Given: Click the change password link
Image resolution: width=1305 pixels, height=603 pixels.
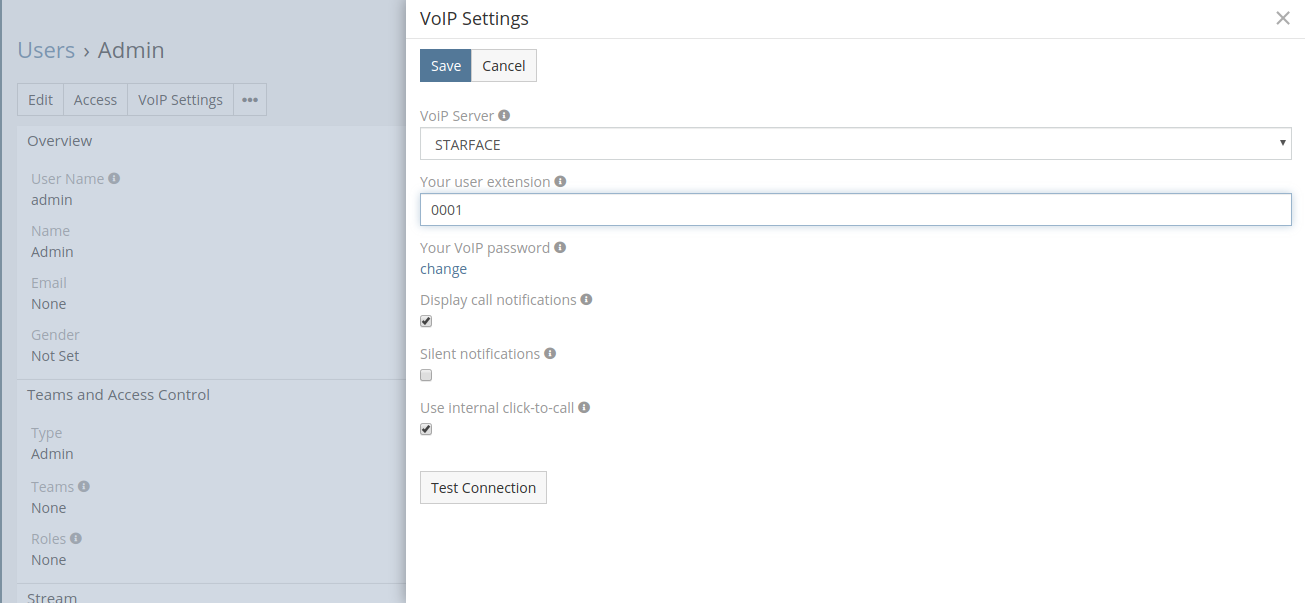Looking at the screenshot, I should point(443,268).
